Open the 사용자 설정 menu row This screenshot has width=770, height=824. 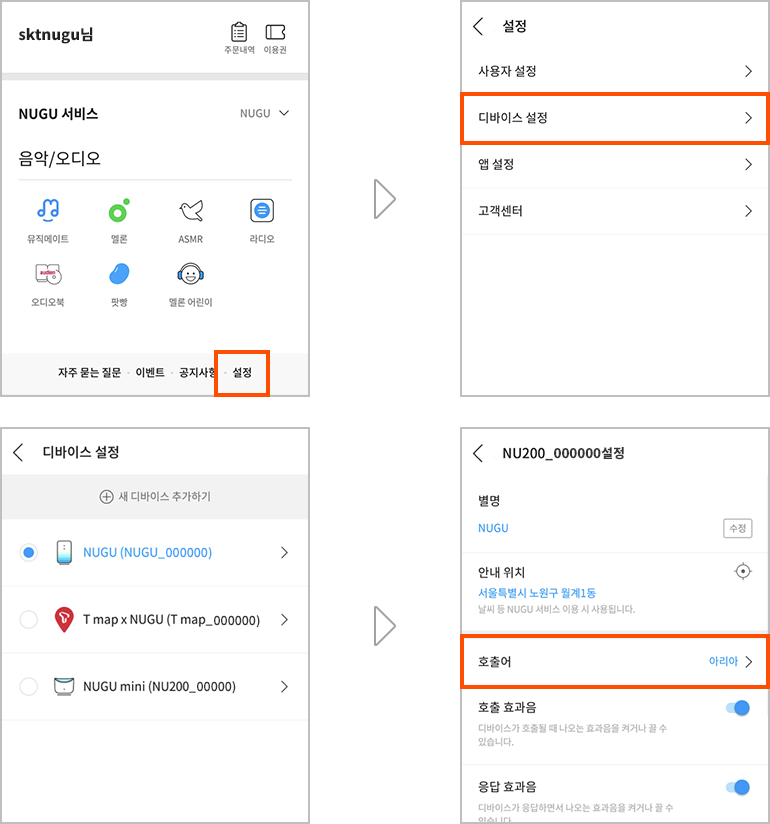tap(614, 71)
